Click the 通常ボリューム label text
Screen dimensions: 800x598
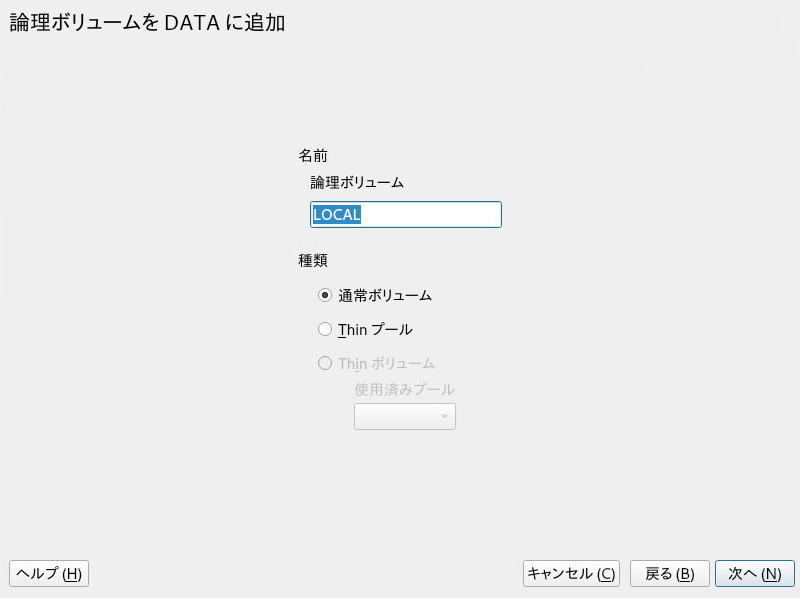pos(385,295)
